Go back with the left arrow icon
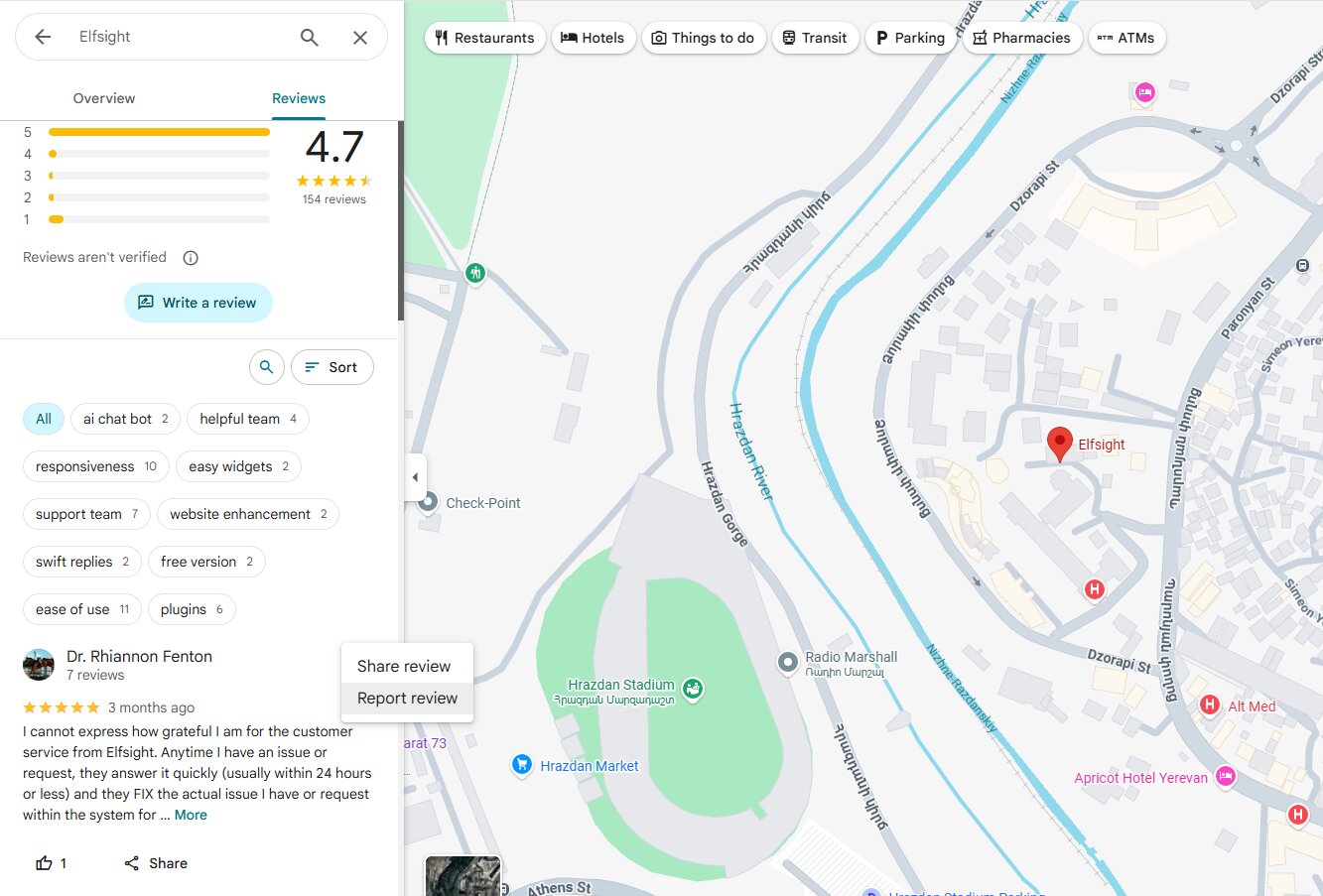1323x896 pixels. click(x=43, y=37)
